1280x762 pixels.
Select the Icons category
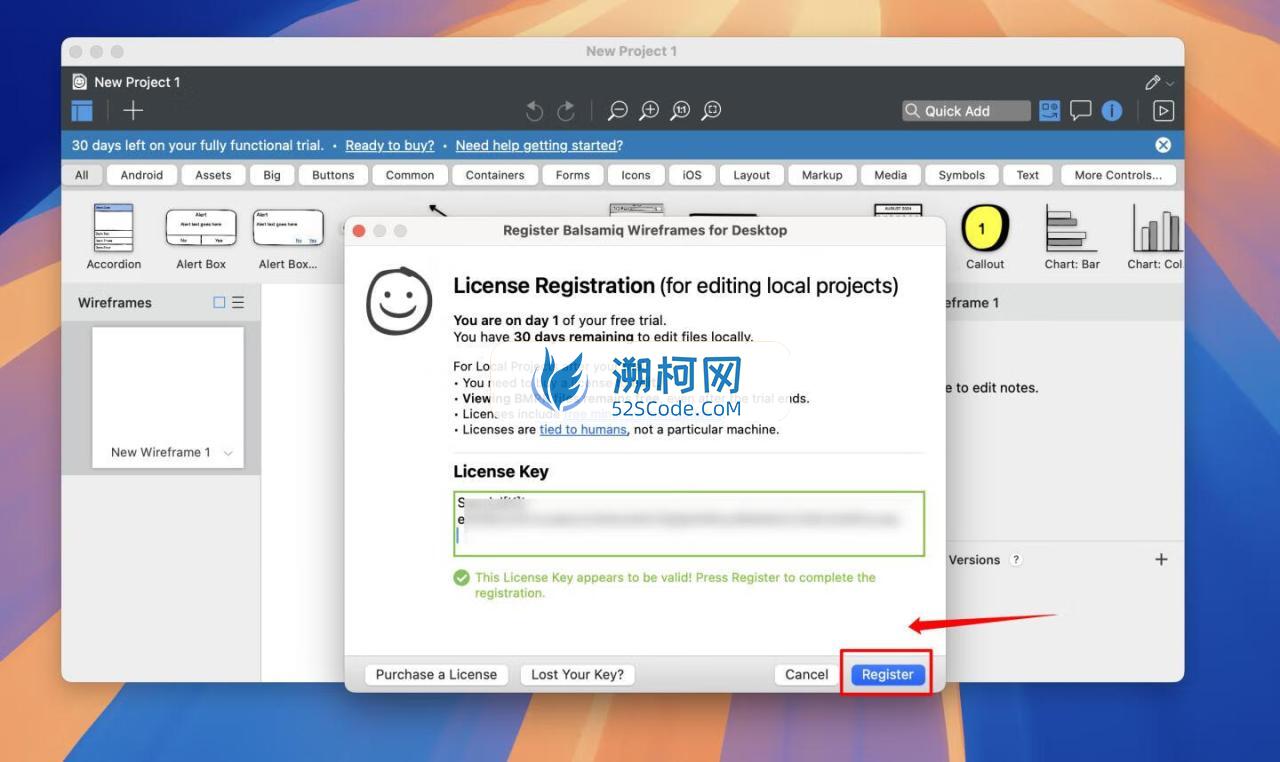[x=636, y=175]
